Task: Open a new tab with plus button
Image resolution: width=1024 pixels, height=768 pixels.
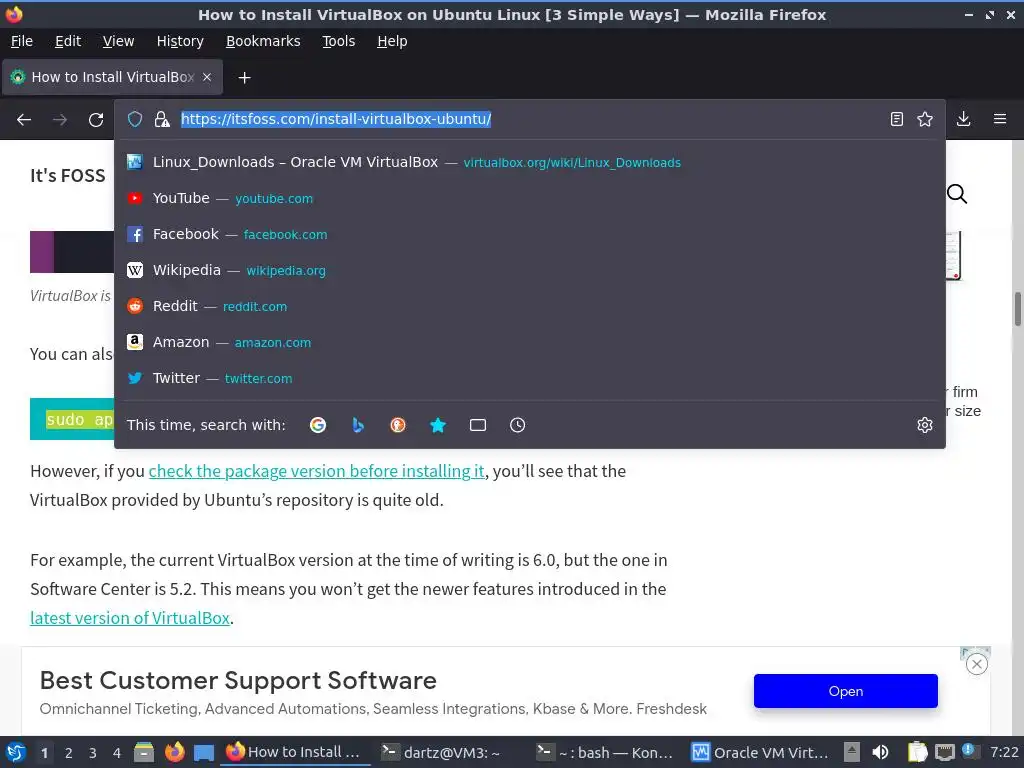Action: 244,78
